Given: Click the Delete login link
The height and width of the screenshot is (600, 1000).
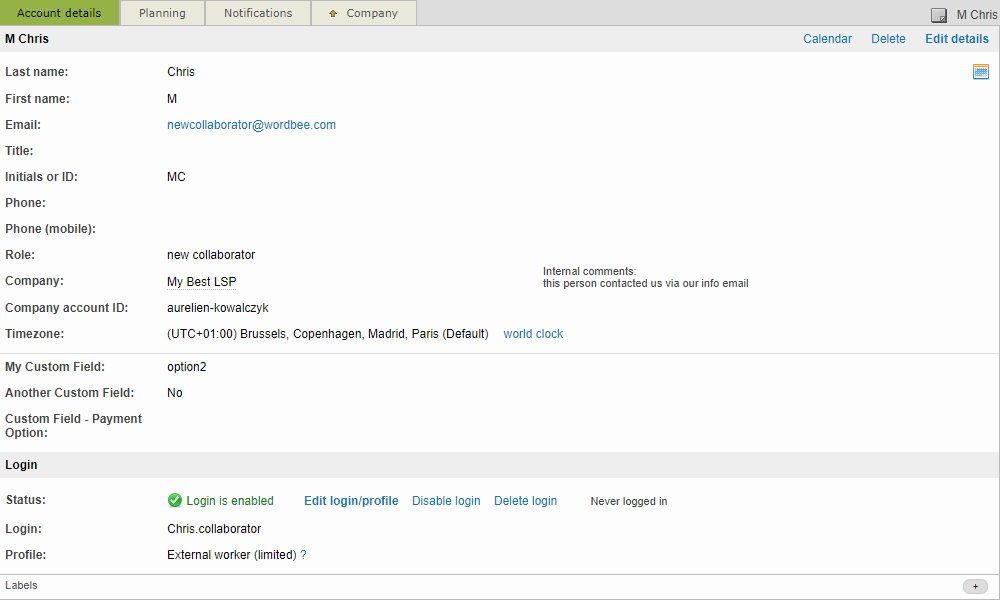Looking at the screenshot, I should click(x=525, y=501).
